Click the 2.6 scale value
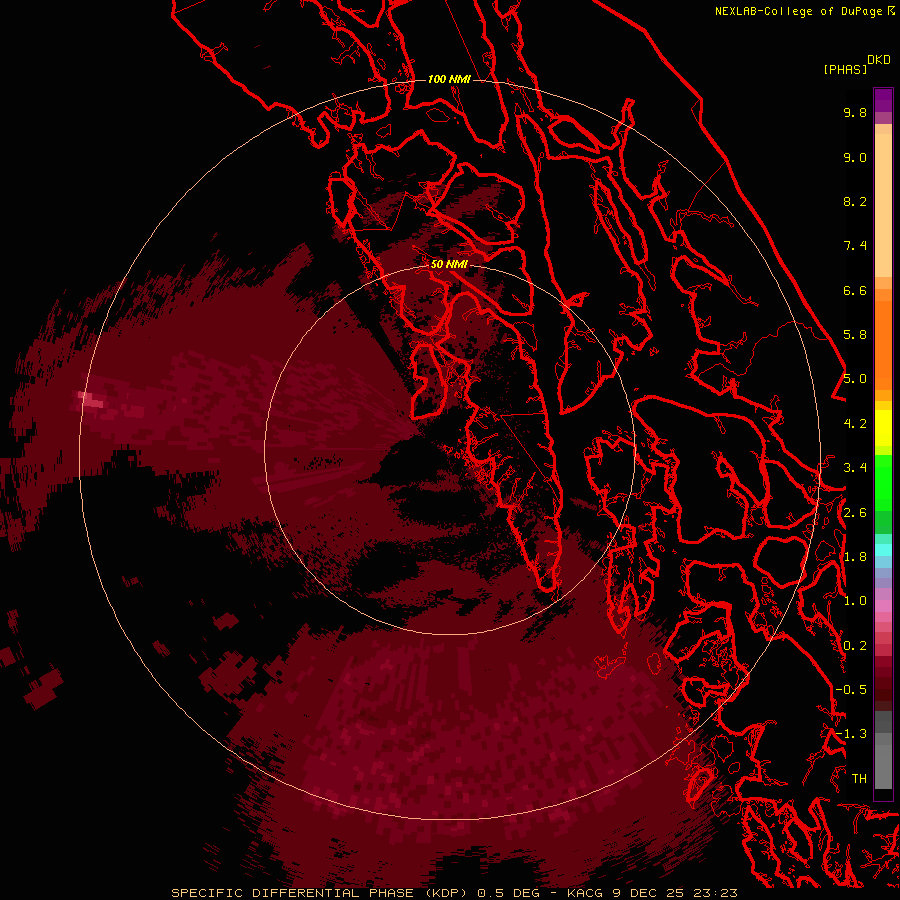The height and width of the screenshot is (900, 900). (x=855, y=513)
